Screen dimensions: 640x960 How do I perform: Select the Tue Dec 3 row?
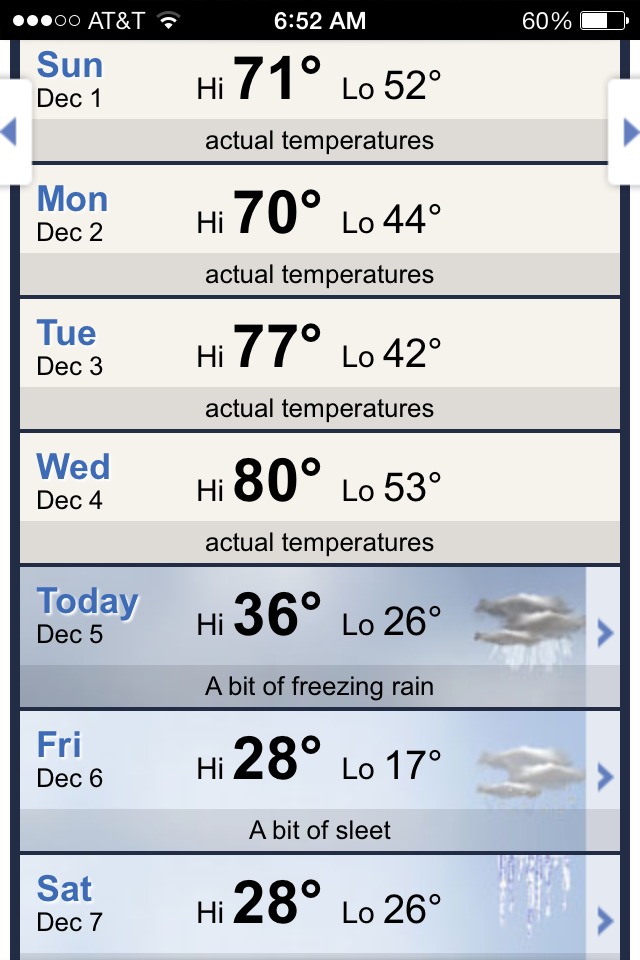320,364
